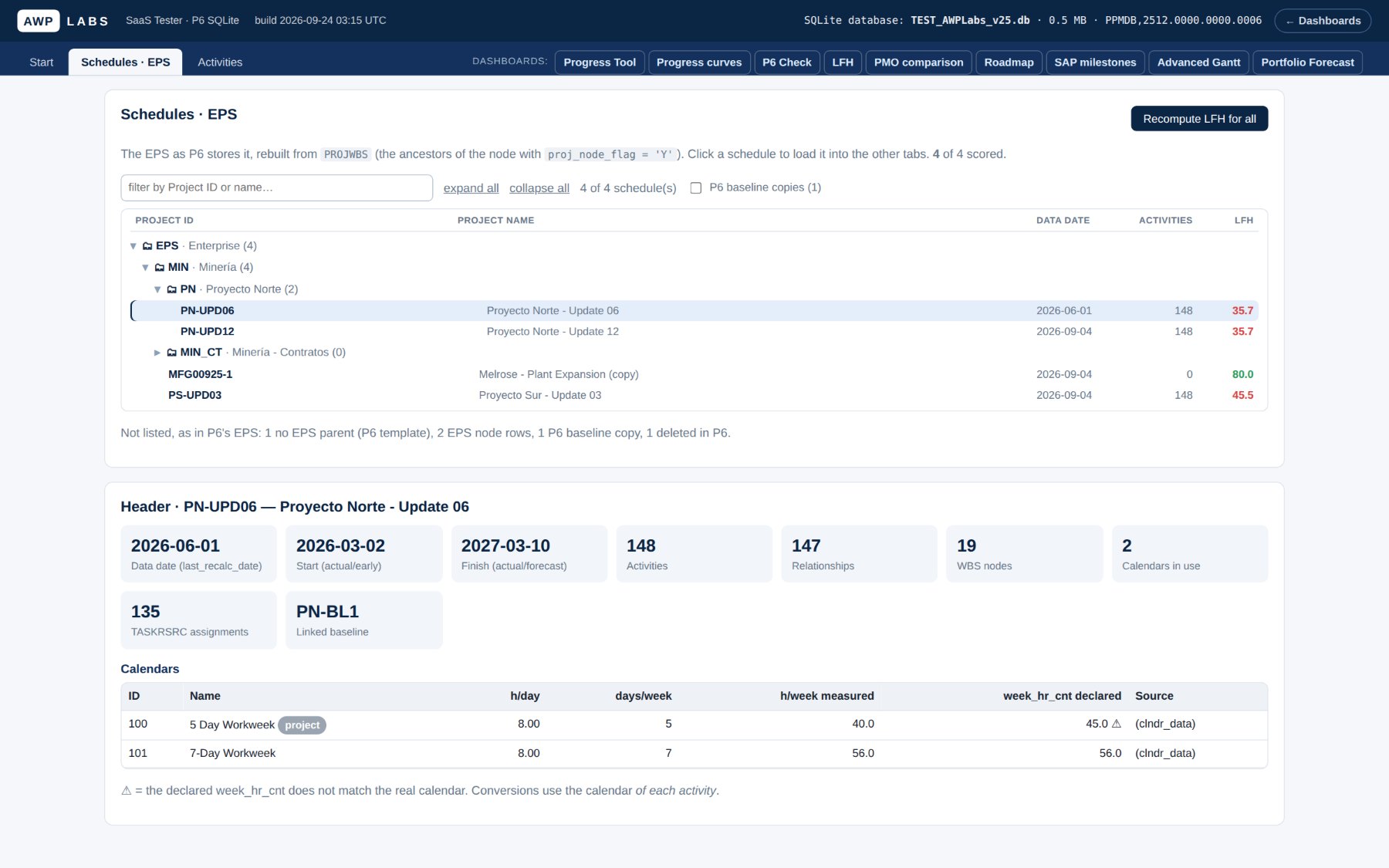Click the PN Proyecto Norte folder icon
Image resolution: width=1389 pixels, height=868 pixels.
[172, 289]
